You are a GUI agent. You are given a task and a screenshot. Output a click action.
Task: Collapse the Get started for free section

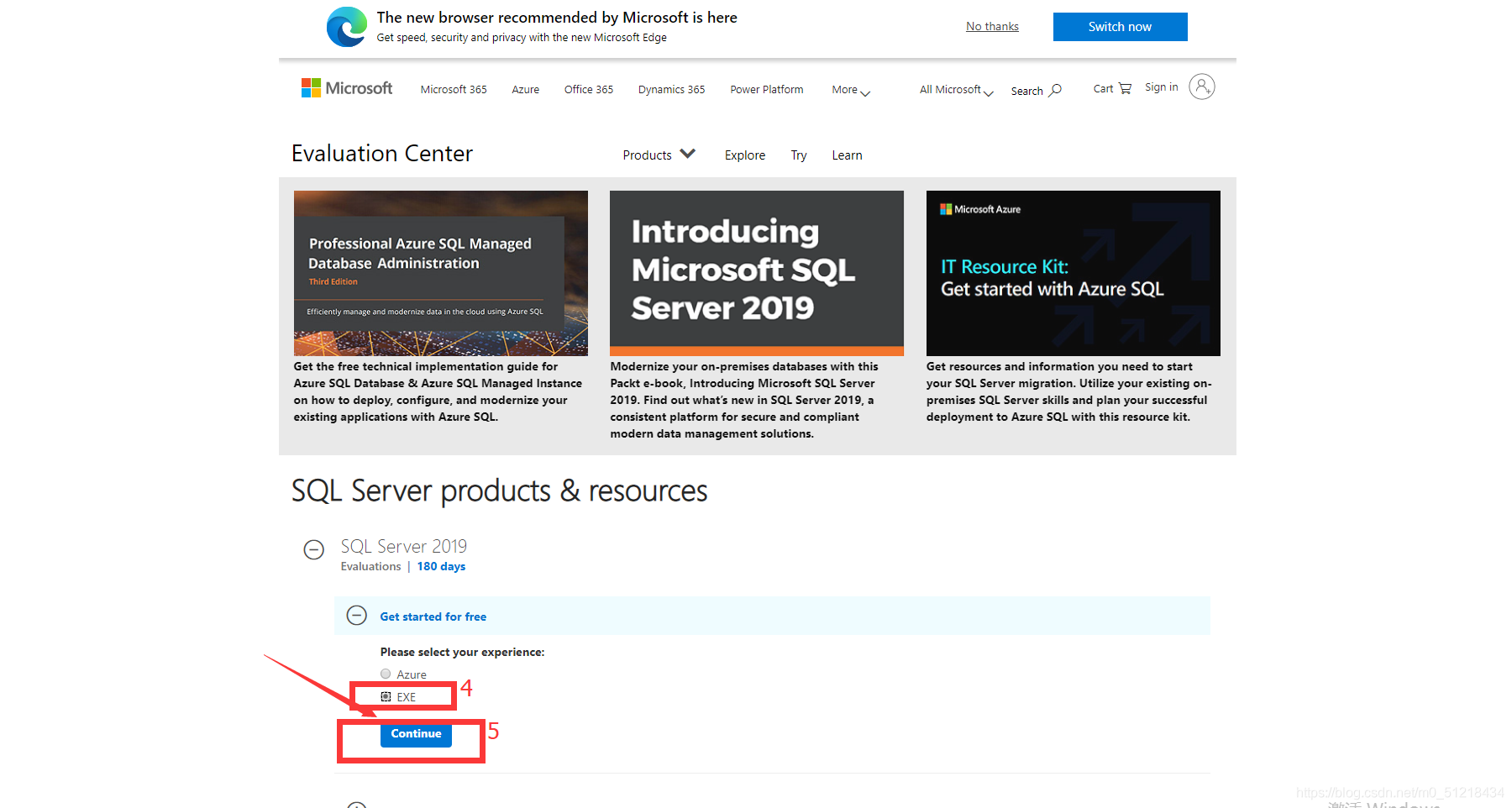pyautogui.click(x=357, y=616)
